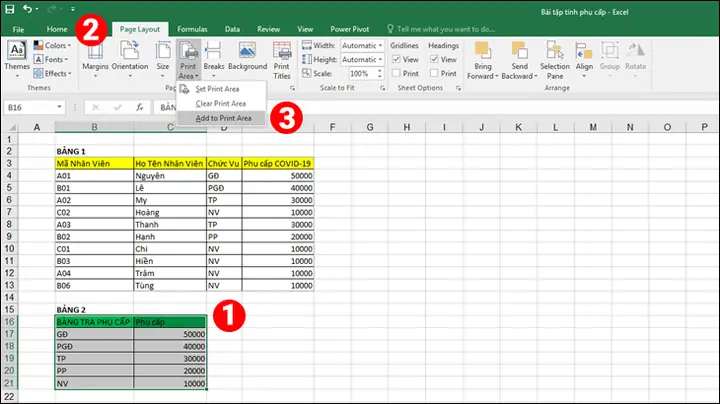This screenshot has width=720, height=404.
Task: Open the Formulas tab
Action: click(192, 29)
